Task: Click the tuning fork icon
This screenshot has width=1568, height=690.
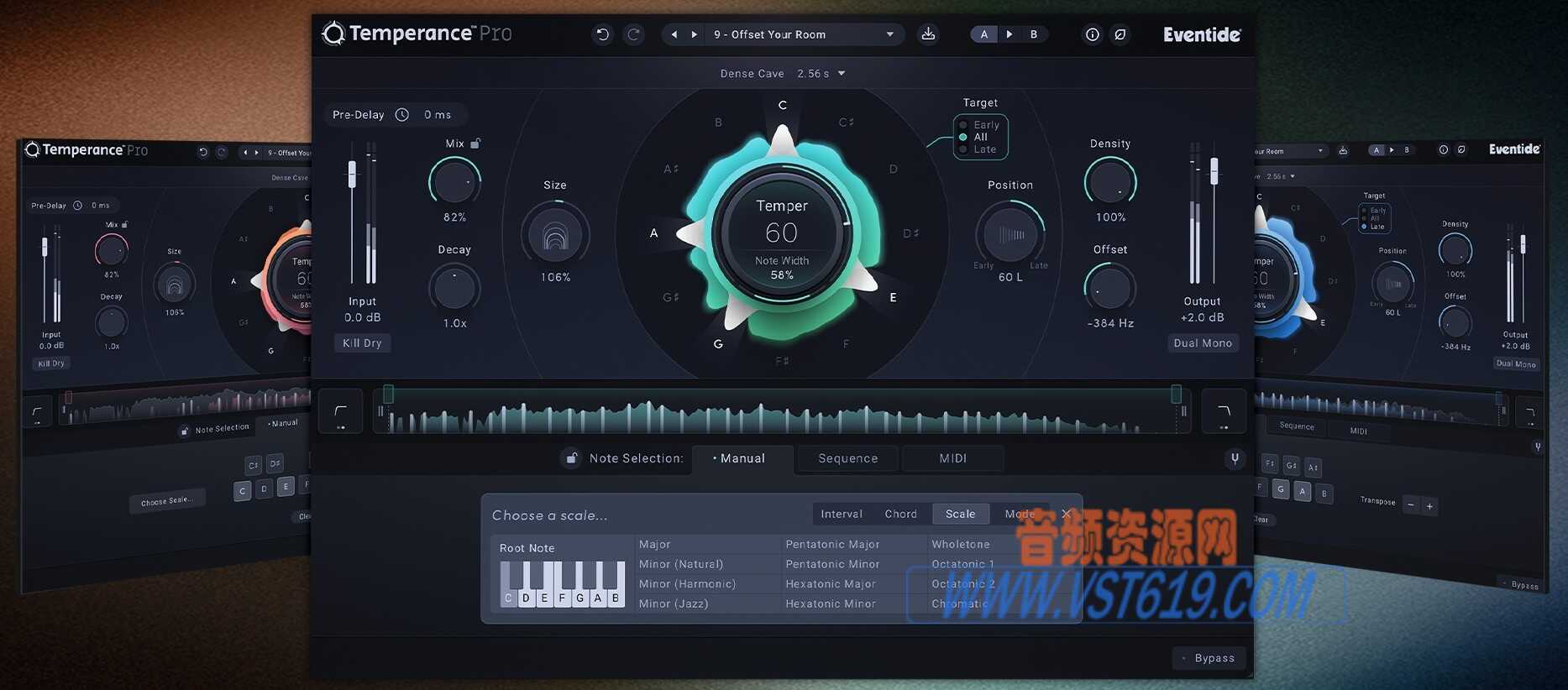Action: 1234,458
